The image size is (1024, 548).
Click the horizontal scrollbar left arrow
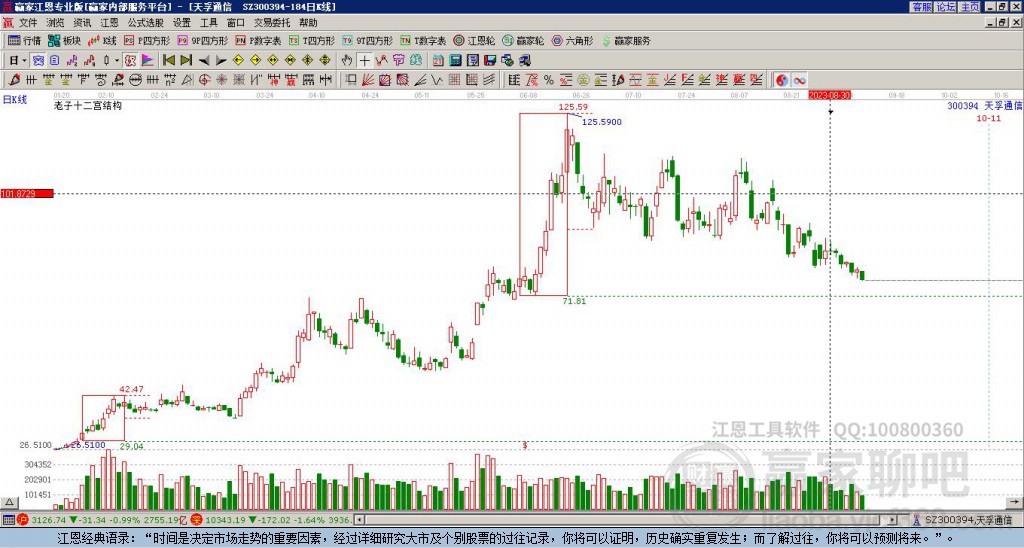[x=359, y=520]
